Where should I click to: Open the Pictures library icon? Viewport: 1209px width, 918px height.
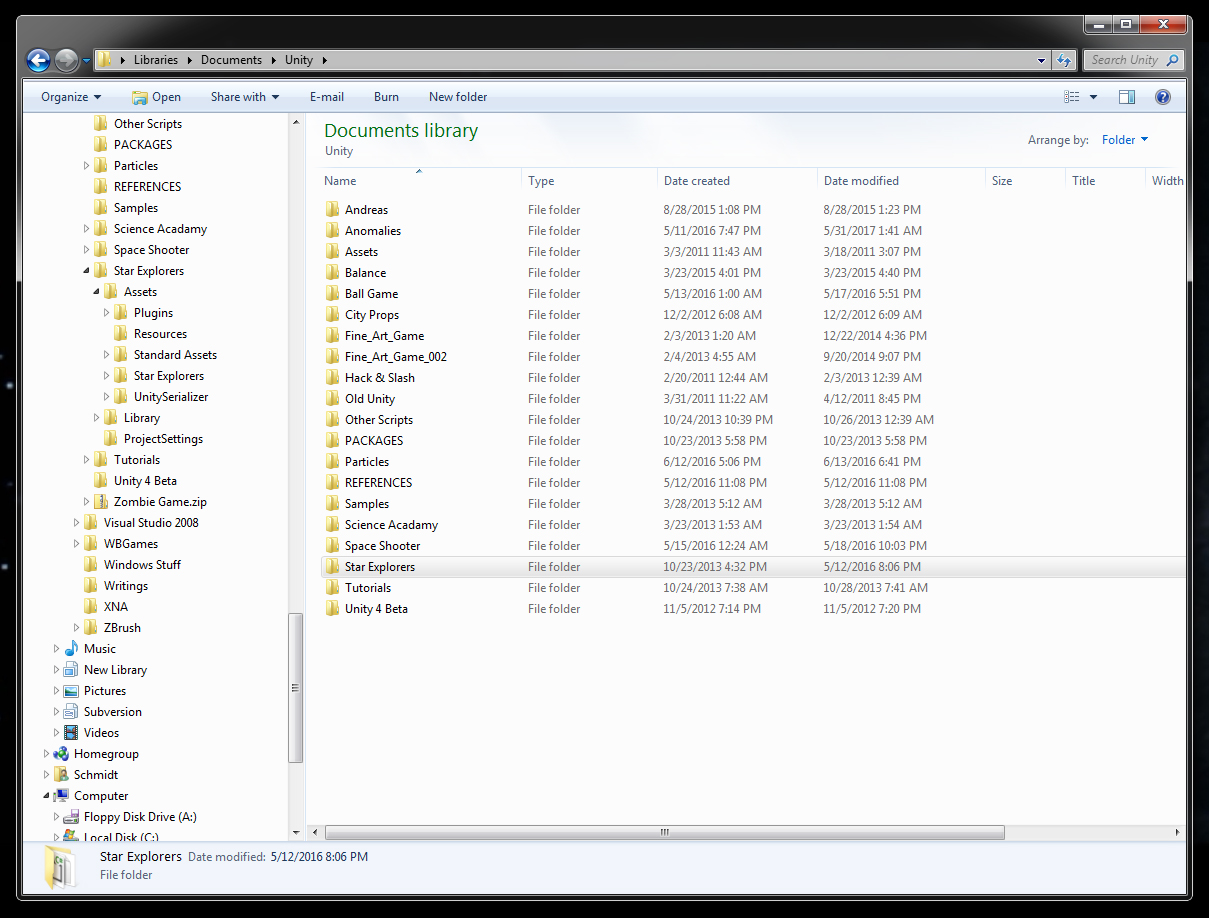click(70, 691)
